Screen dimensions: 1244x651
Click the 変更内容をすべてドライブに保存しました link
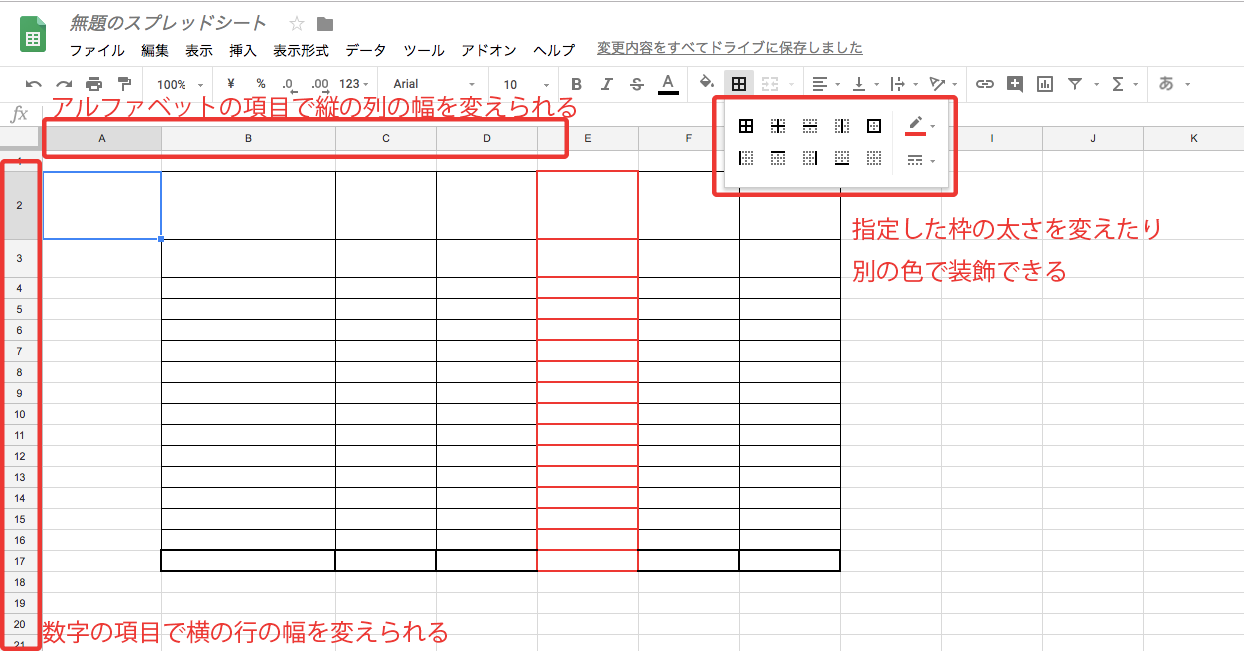pyautogui.click(x=729, y=48)
